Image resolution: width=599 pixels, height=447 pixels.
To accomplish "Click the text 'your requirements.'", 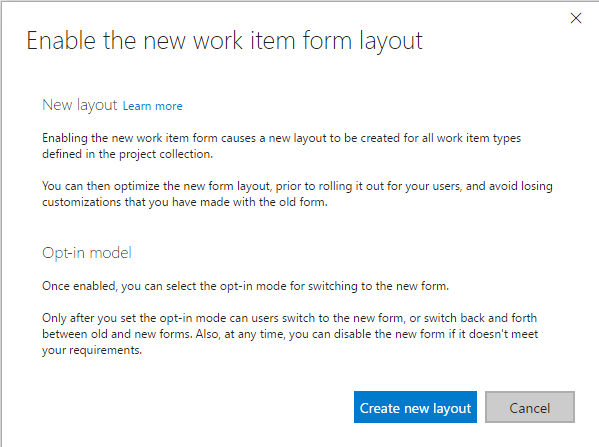I will point(92,350).
